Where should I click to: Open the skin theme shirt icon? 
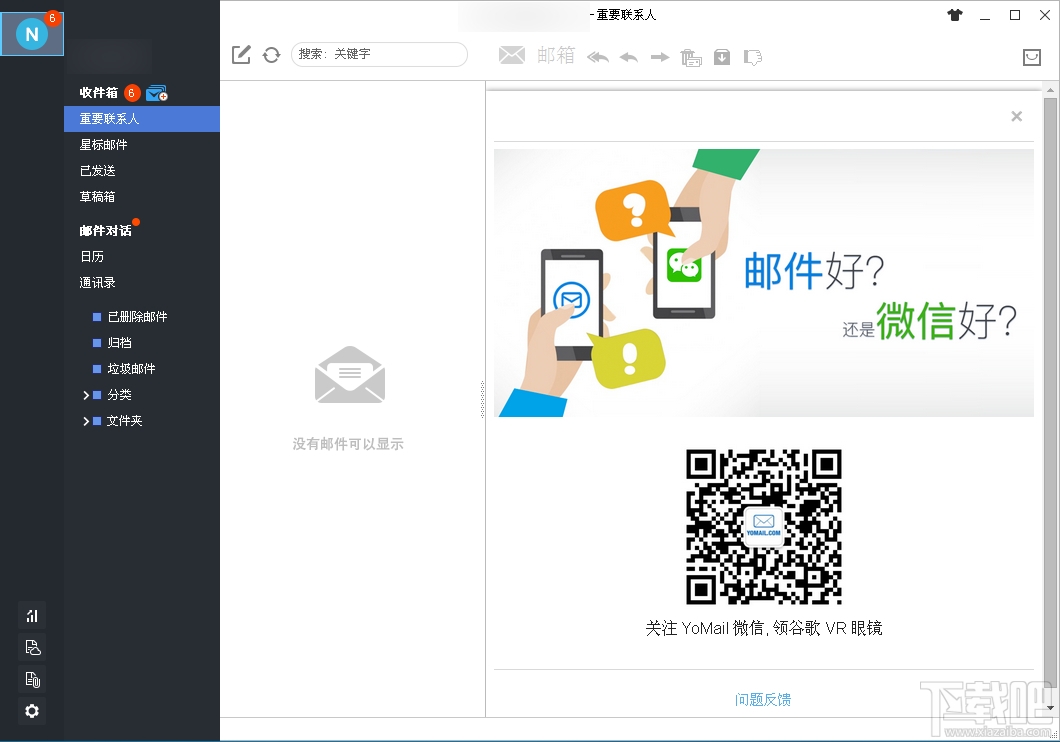[x=955, y=15]
